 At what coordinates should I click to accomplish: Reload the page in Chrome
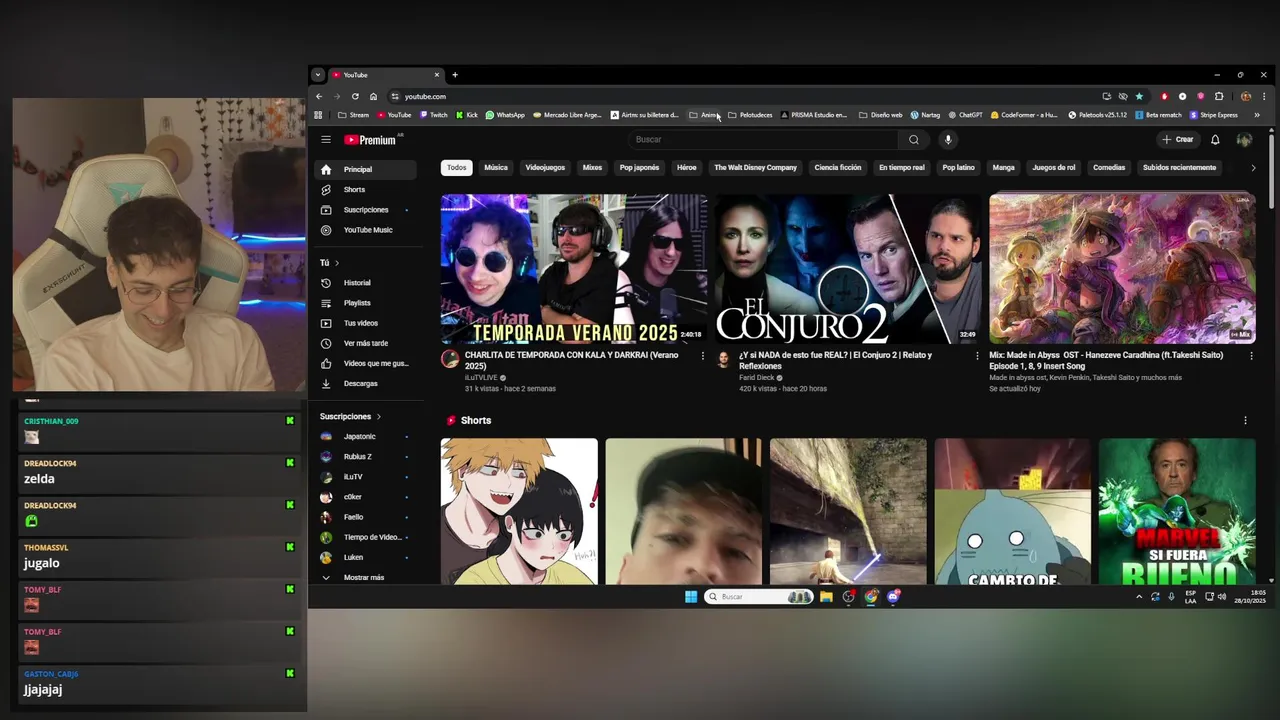(x=355, y=96)
